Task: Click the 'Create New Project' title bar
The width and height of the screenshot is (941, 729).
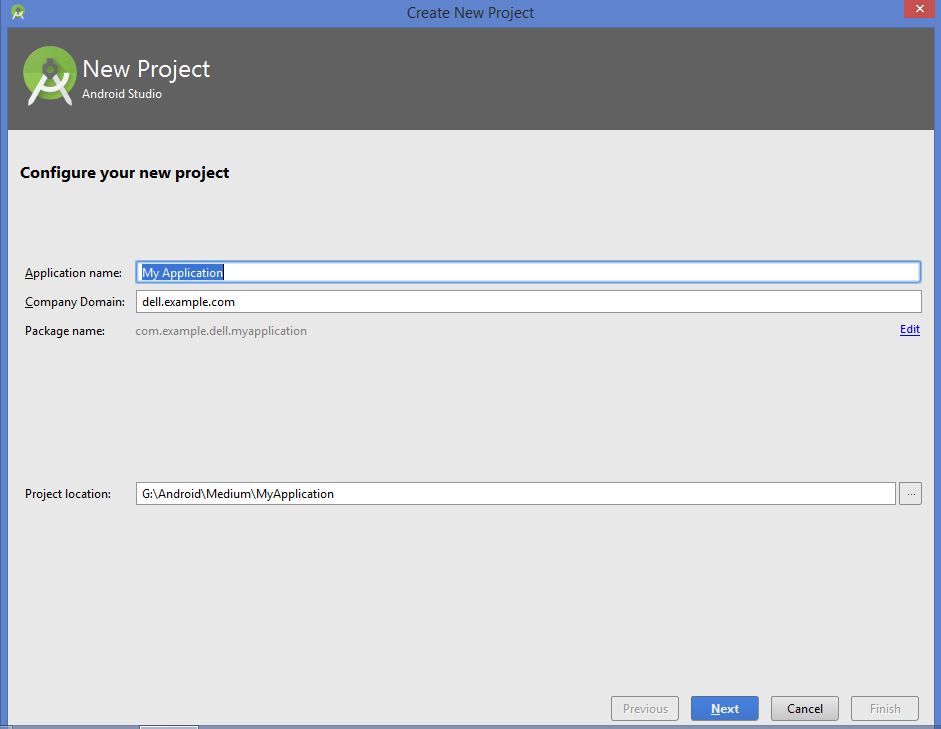Action: pos(470,12)
